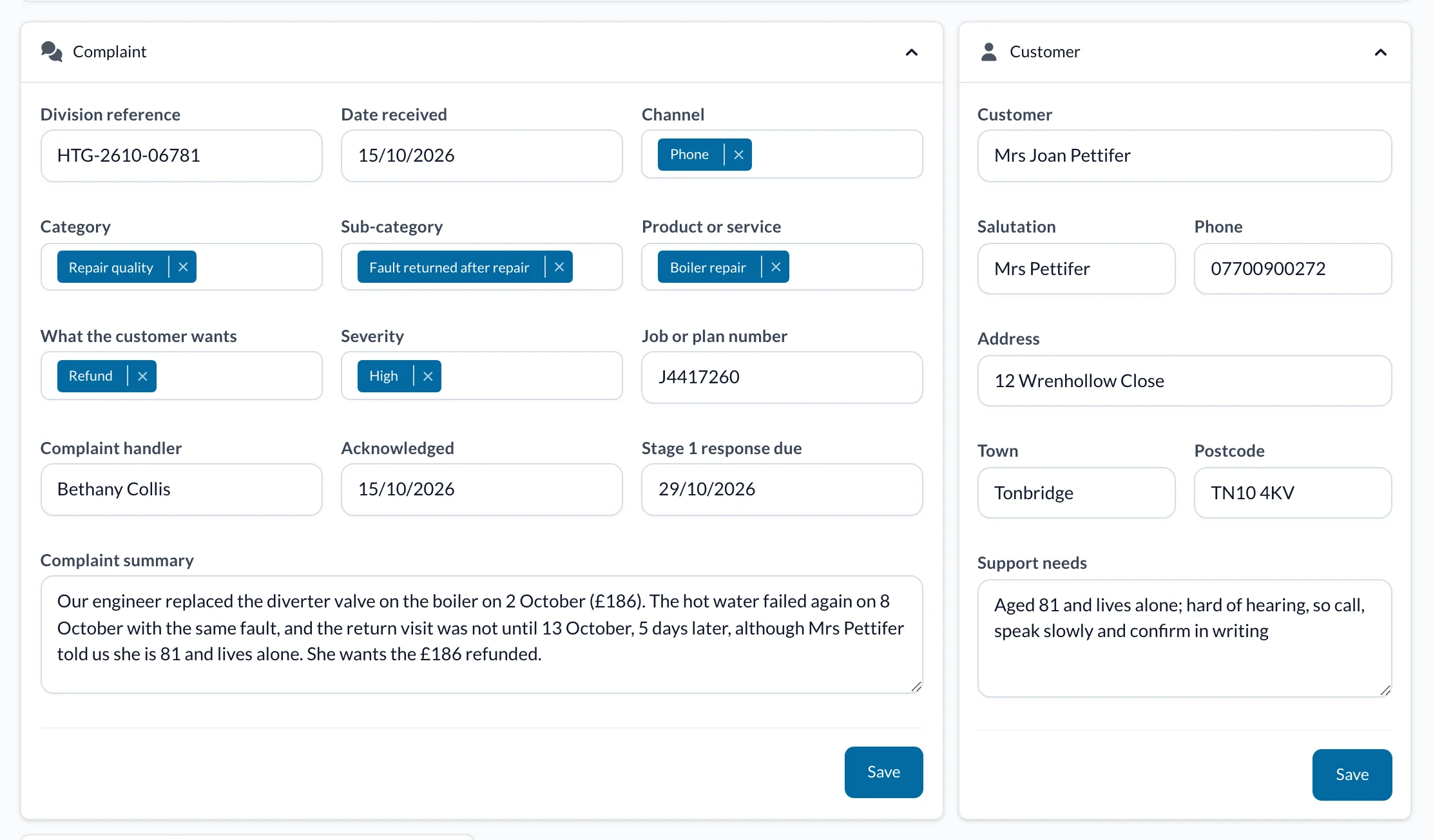The height and width of the screenshot is (840, 1433).
Task: Remove Fault returned after repair tag
Action: [559, 267]
